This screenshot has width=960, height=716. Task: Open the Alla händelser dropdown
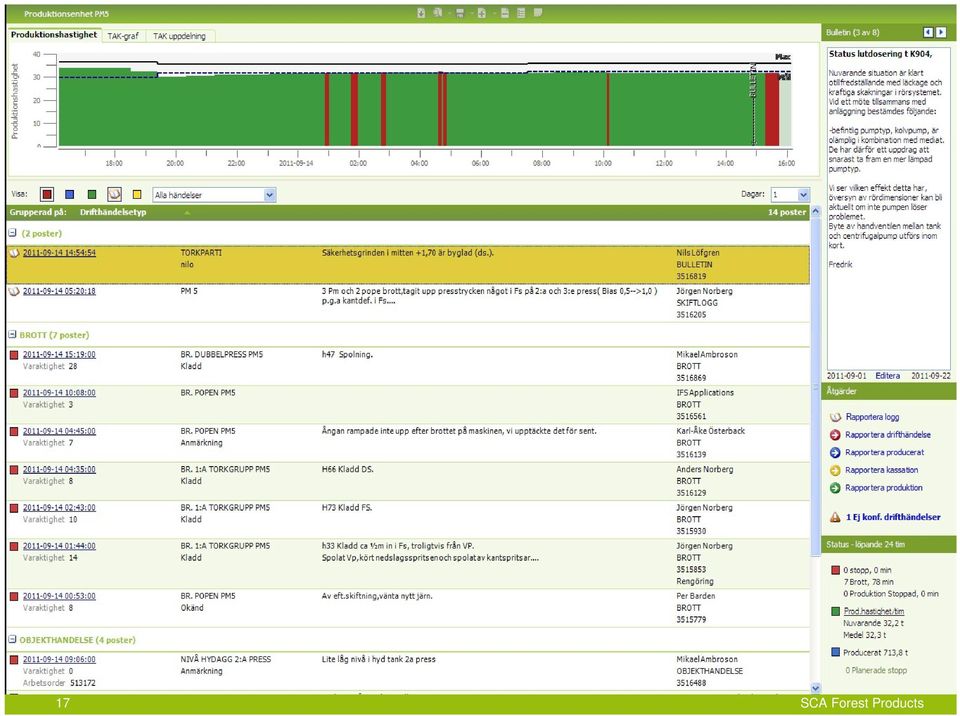coord(214,195)
